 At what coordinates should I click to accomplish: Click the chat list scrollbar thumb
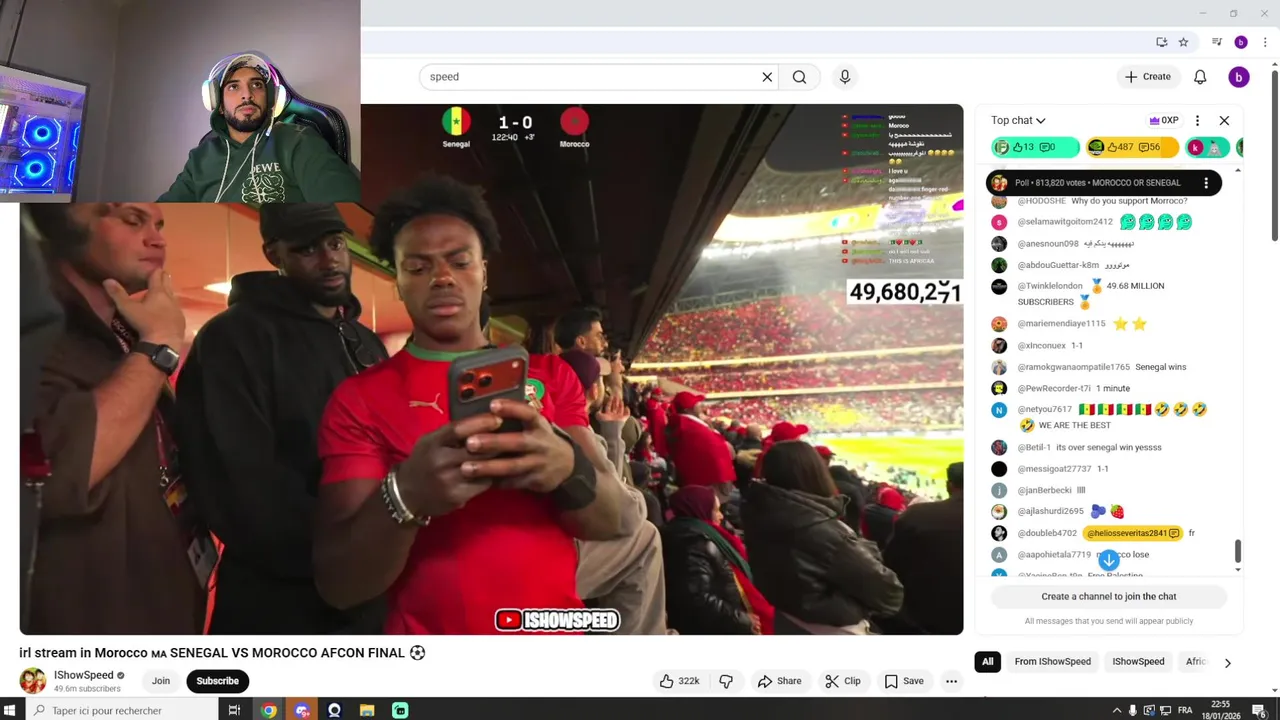click(x=1238, y=551)
